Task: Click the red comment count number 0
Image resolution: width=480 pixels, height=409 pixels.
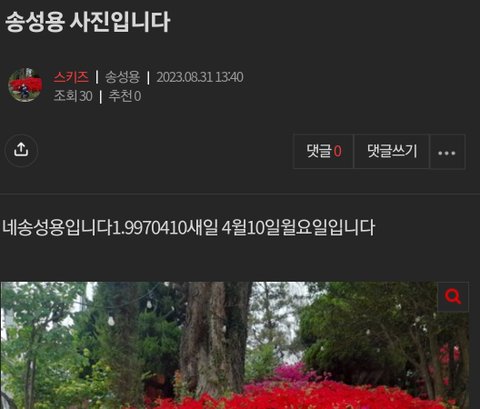Action: coord(337,152)
